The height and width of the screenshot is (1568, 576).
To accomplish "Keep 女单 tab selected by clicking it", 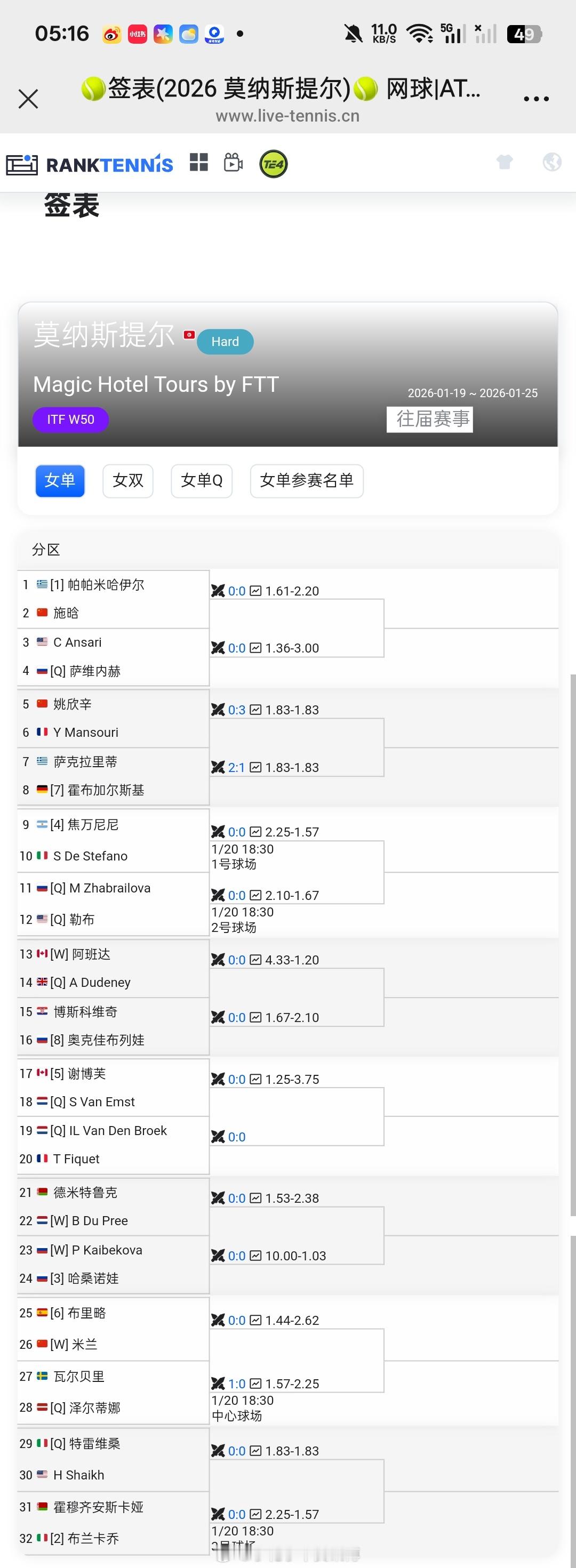I will [59, 481].
